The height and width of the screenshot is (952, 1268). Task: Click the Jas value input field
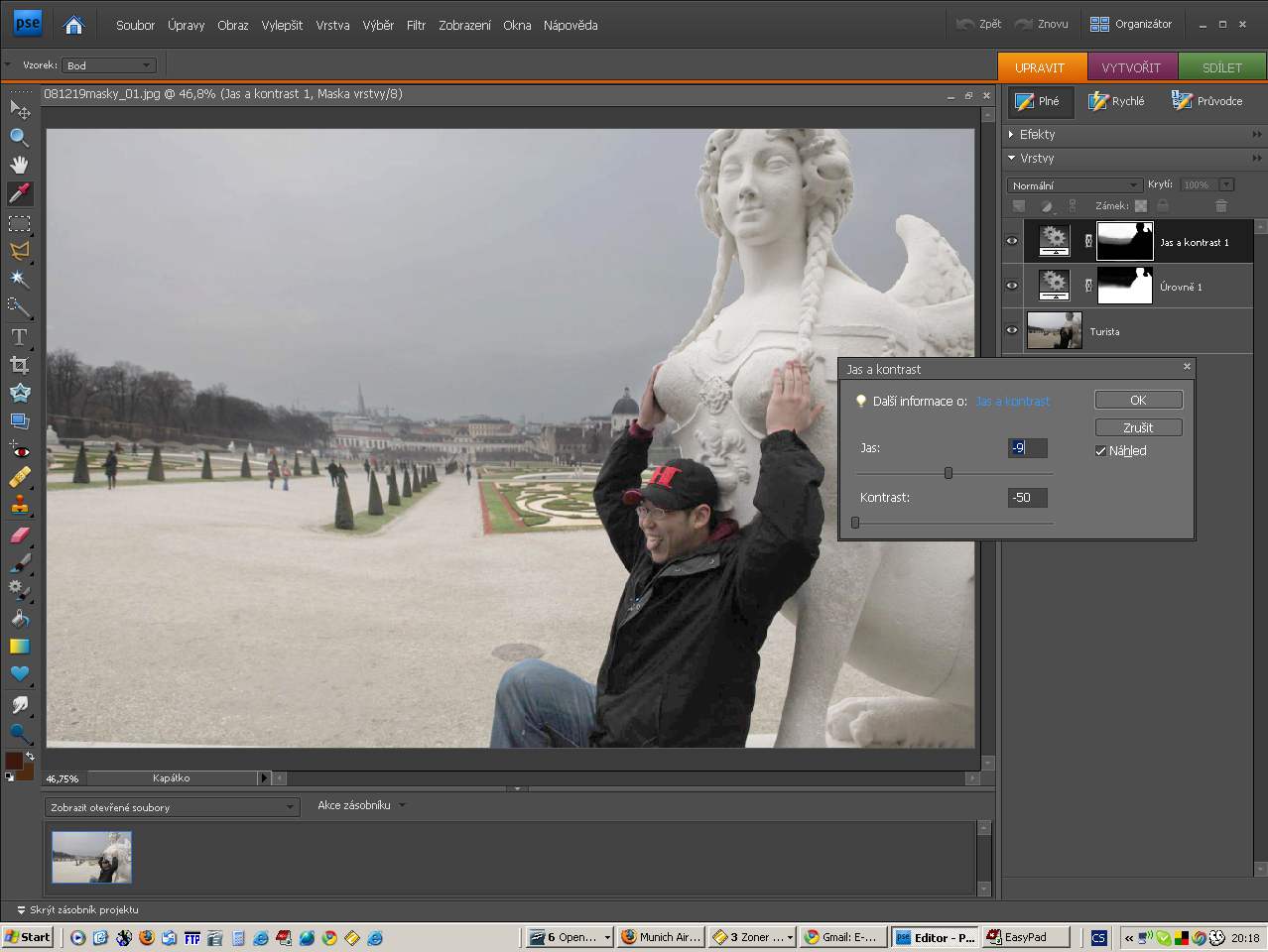[x=1027, y=448]
